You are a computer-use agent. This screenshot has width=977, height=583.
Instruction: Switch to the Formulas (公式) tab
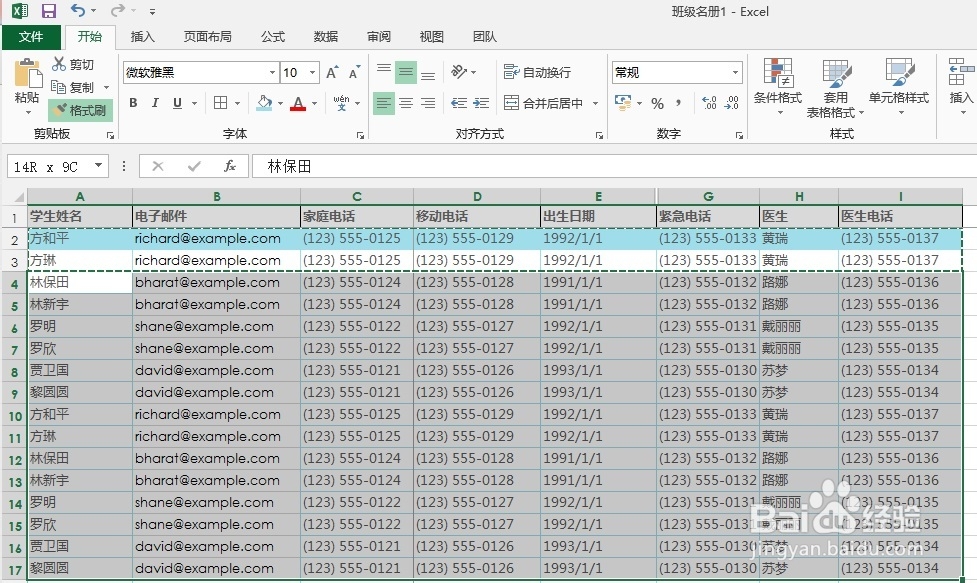(x=273, y=37)
